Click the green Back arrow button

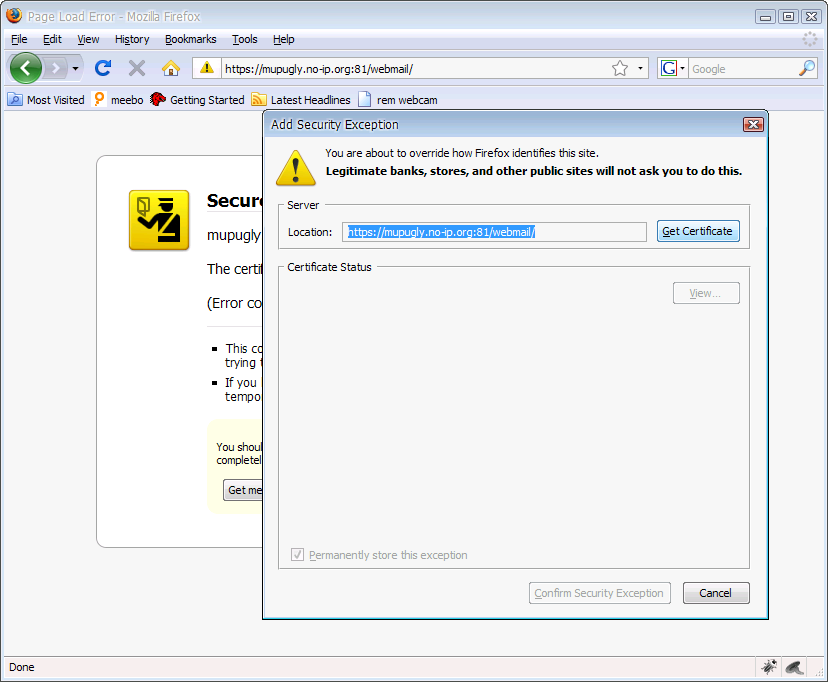tap(26, 68)
